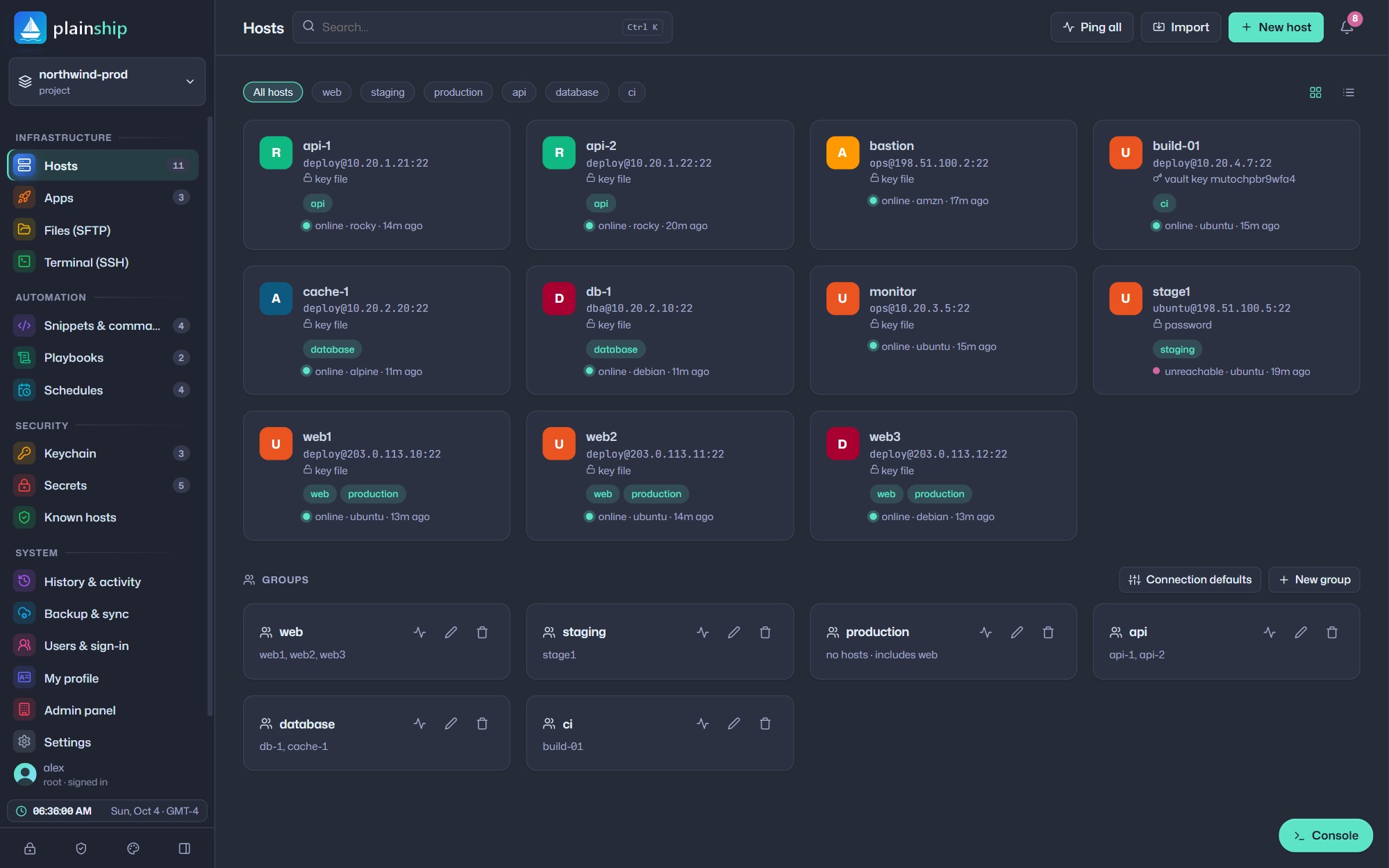This screenshot has width=1389, height=868.
Task: Open Backup & sync
Action: pyautogui.click(x=103, y=614)
